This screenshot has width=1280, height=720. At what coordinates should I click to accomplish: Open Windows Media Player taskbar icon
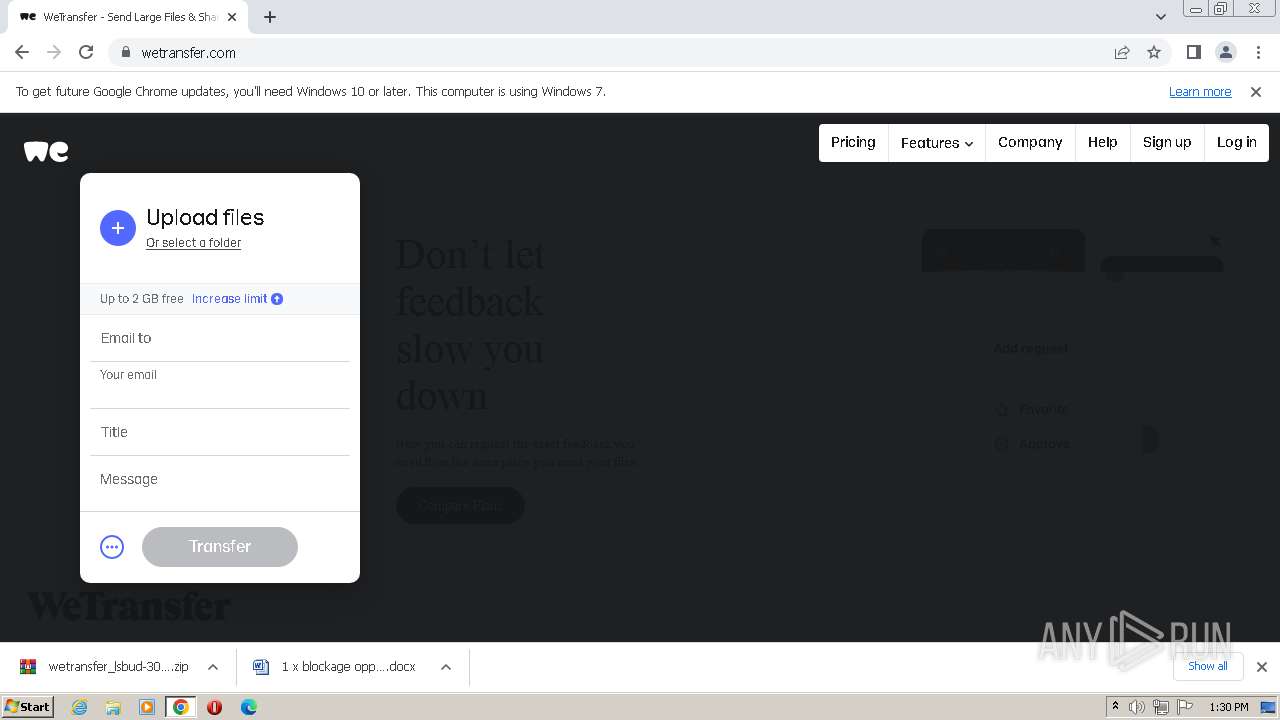tap(147, 707)
